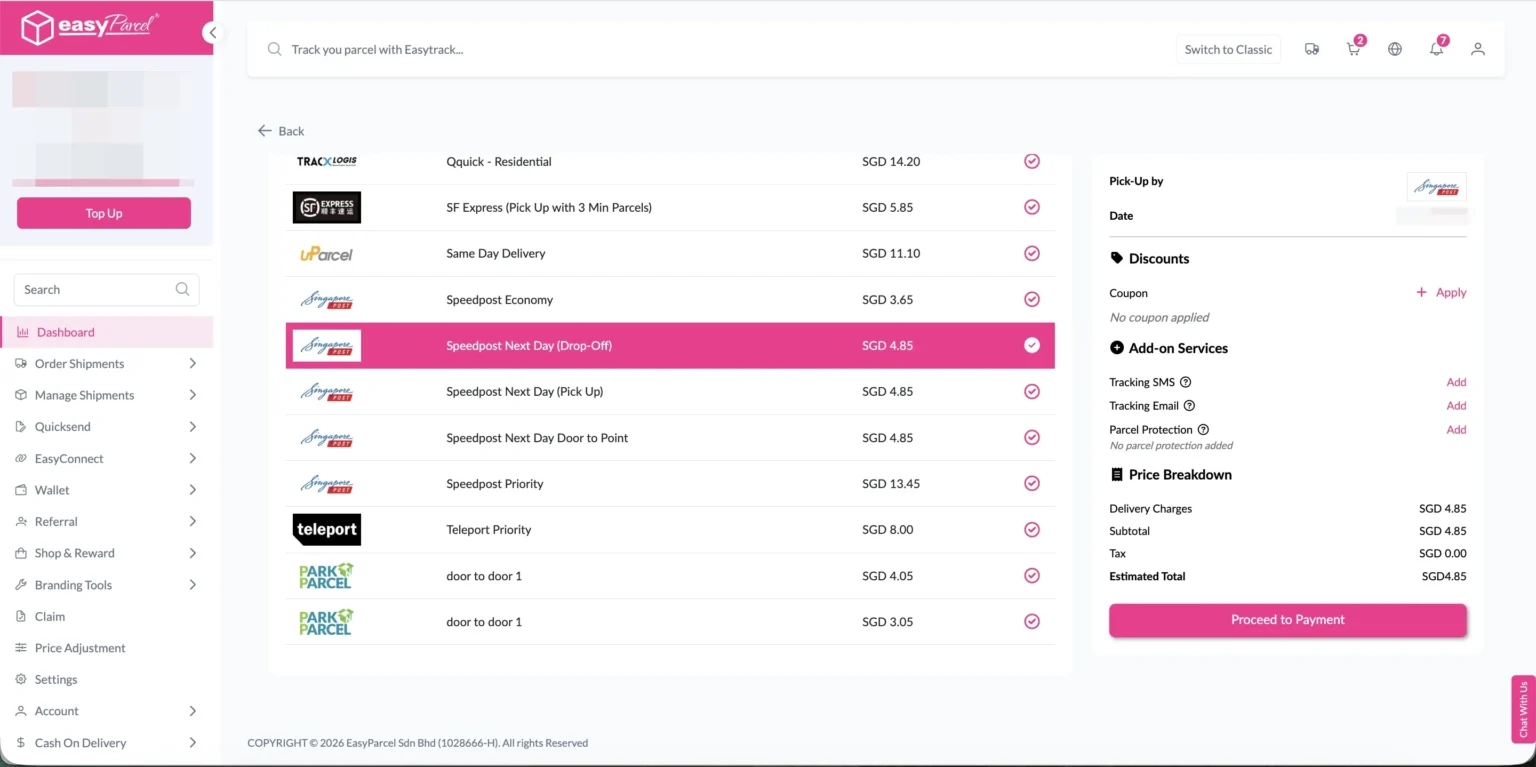Screen dimensions: 1536x767
Task: Expand Quicksend chevron
Action: click(193, 427)
